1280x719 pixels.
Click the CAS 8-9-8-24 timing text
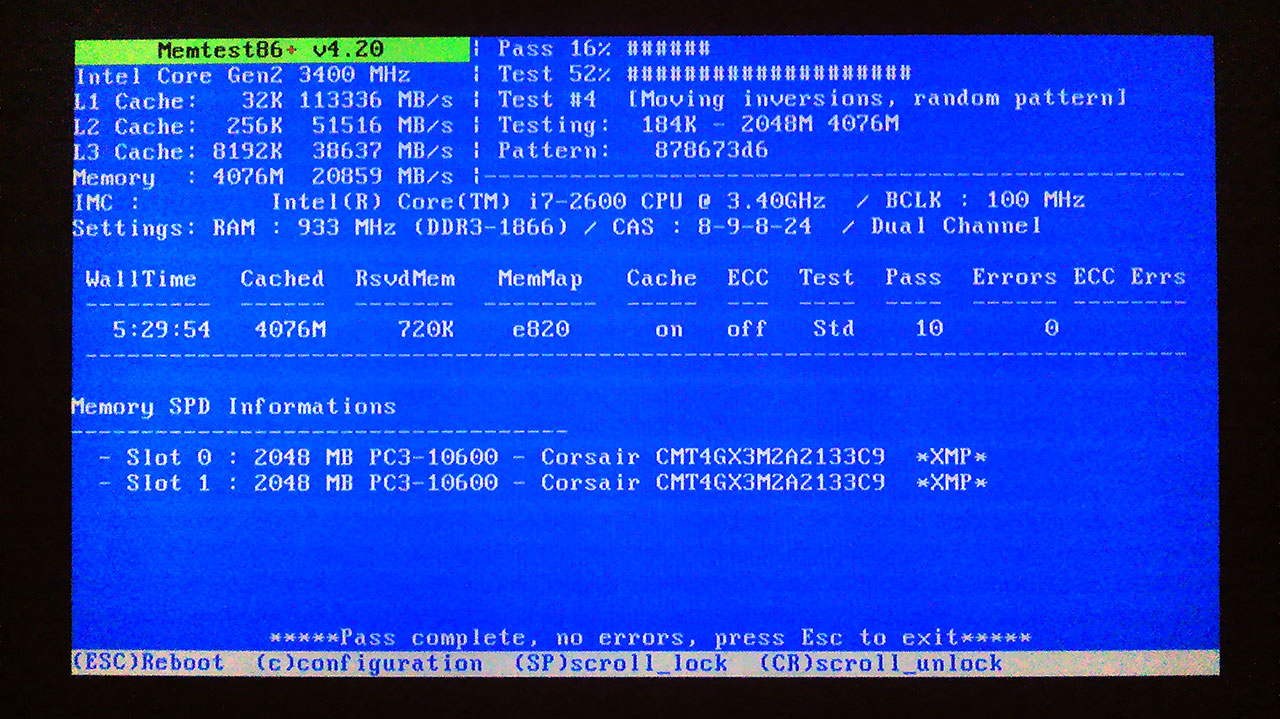tap(713, 227)
